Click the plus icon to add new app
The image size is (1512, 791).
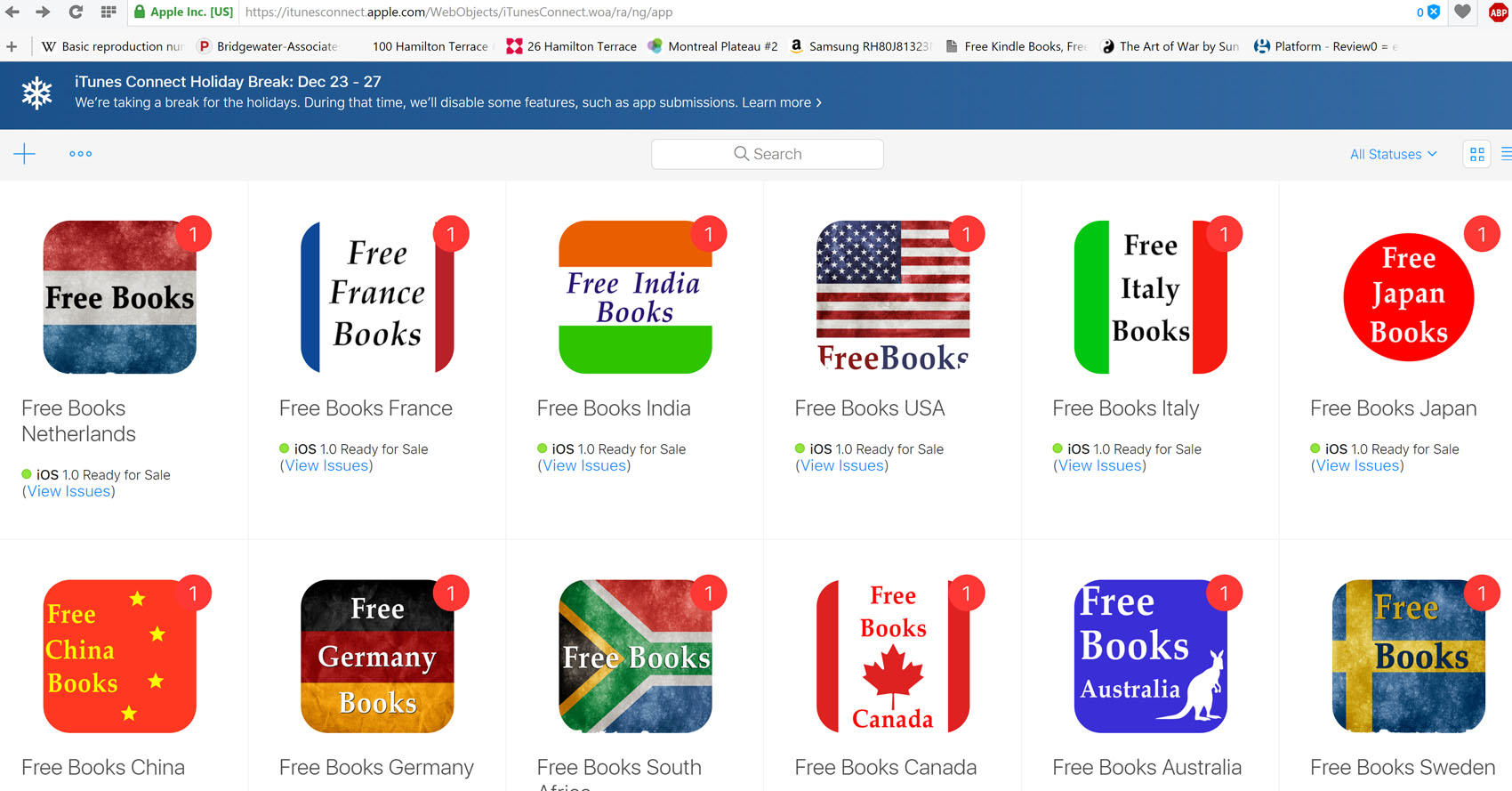tap(24, 154)
